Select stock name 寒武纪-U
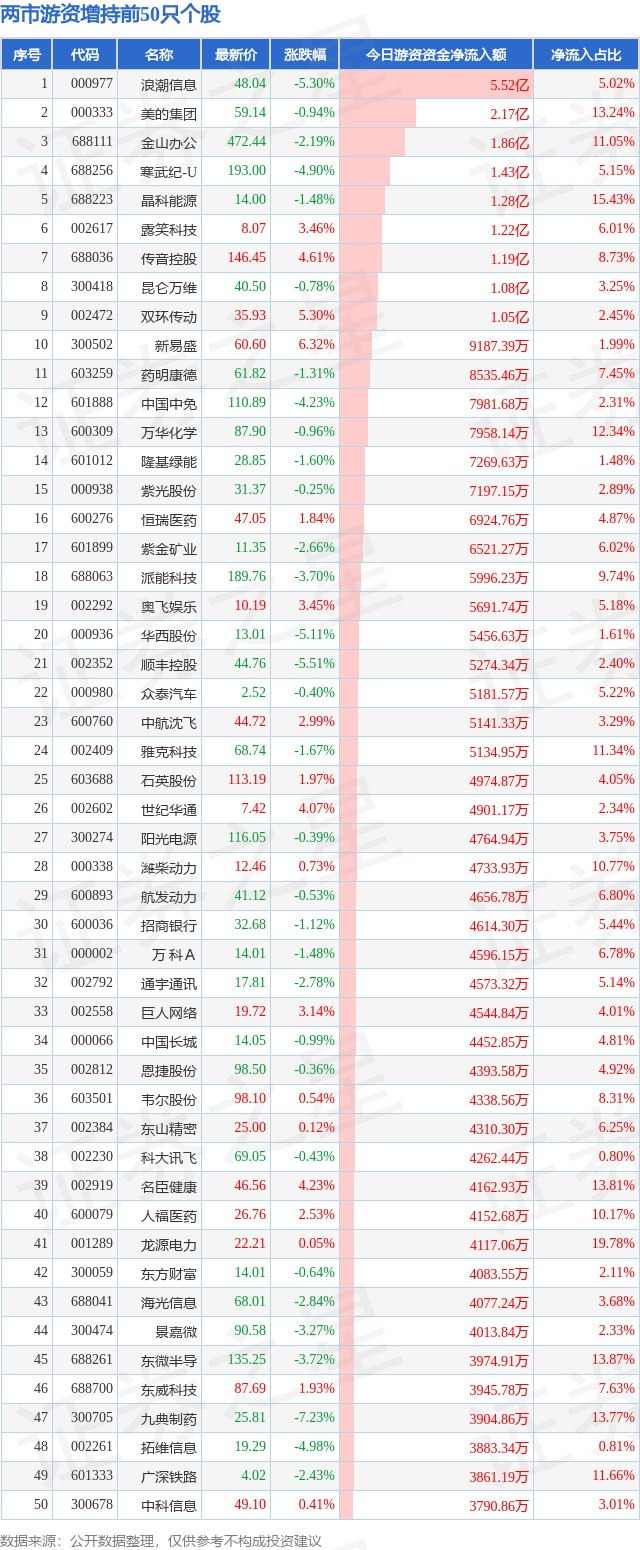 pyautogui.click(x=170, y=172)
